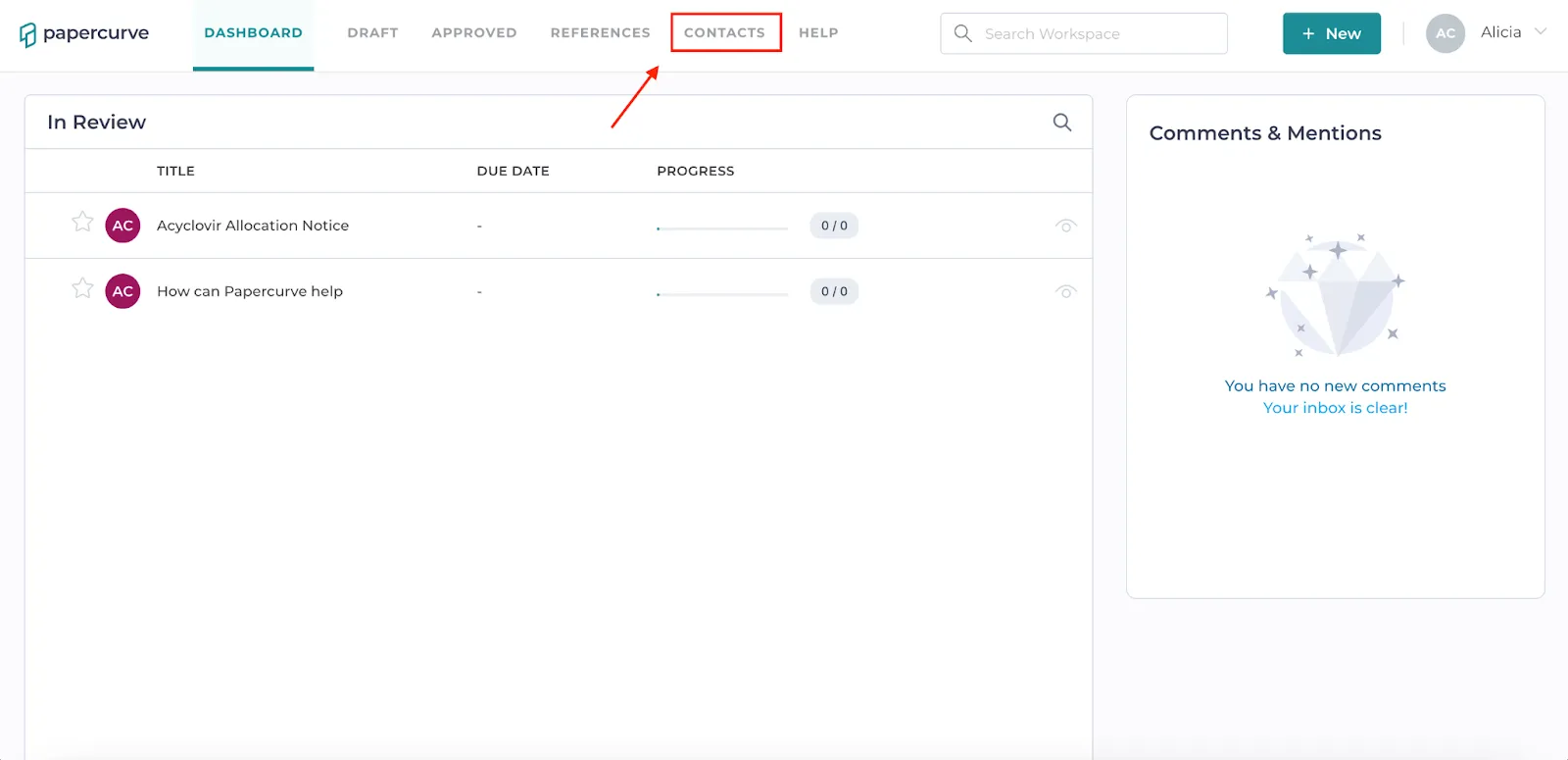Star the Acyclovir Allocation Notice item
This screenshot has height=760, width=1568.
click(x=82, y=222)
